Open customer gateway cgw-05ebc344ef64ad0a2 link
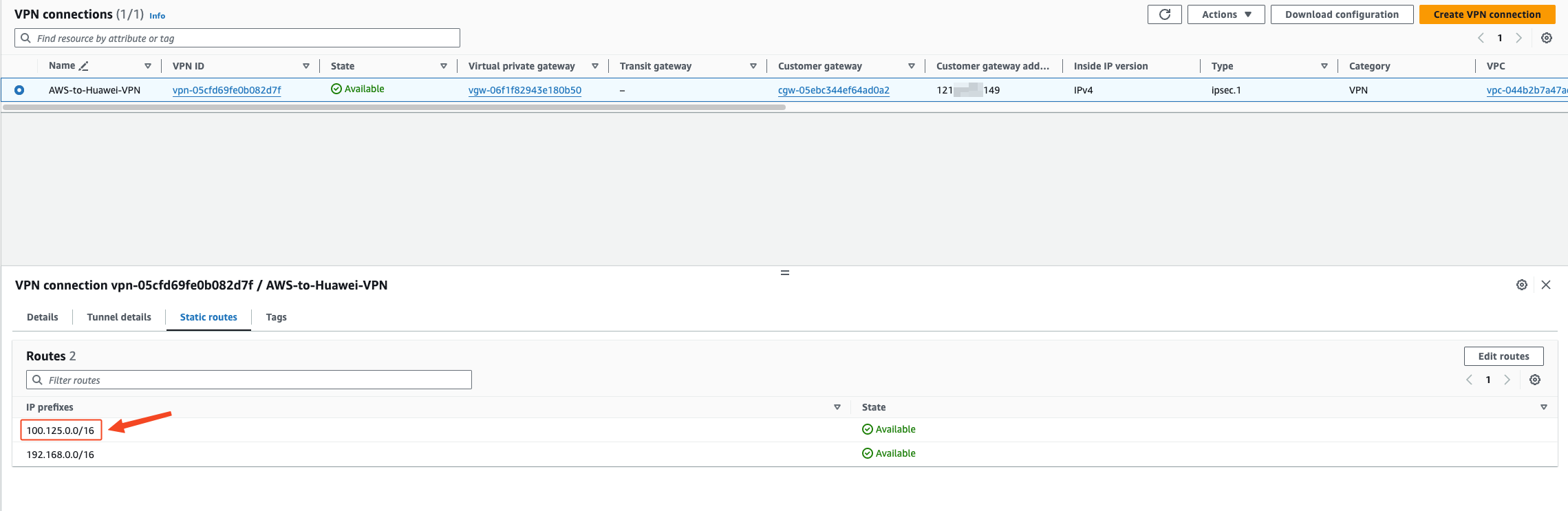The height and width of the screenshot is (511, 1568). (x=833, y=90)
